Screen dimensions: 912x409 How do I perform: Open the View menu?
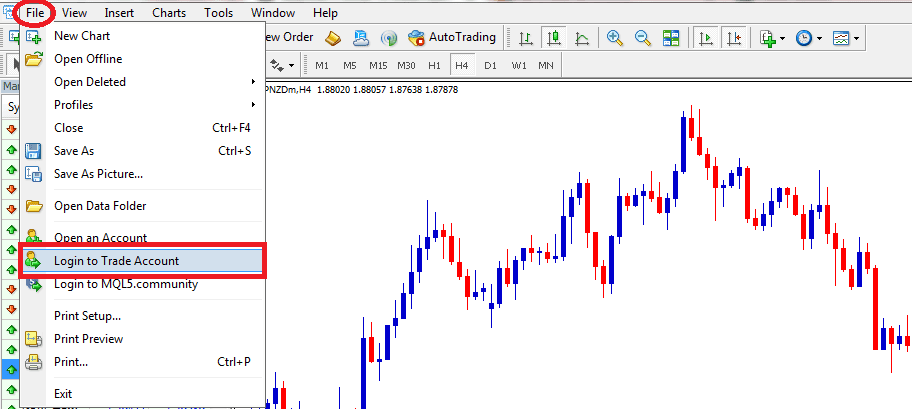[x=74, y=12]
